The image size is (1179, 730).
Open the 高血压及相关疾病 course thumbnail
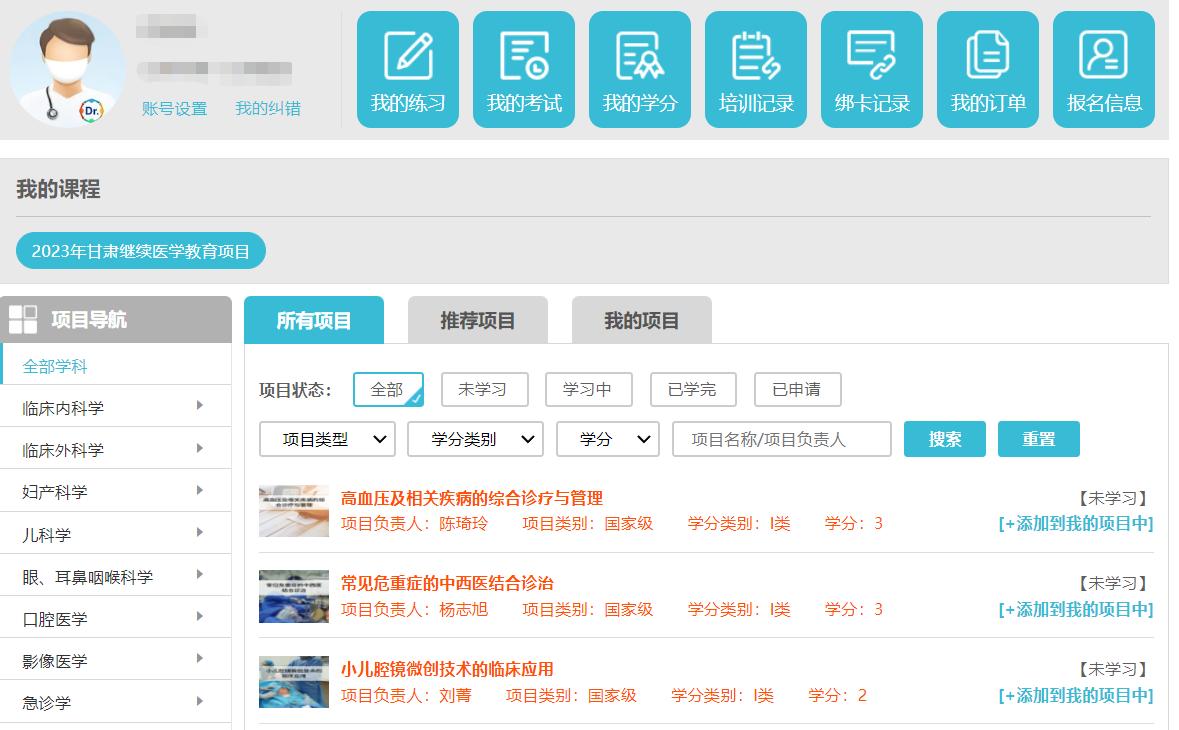tap(294, 511)
